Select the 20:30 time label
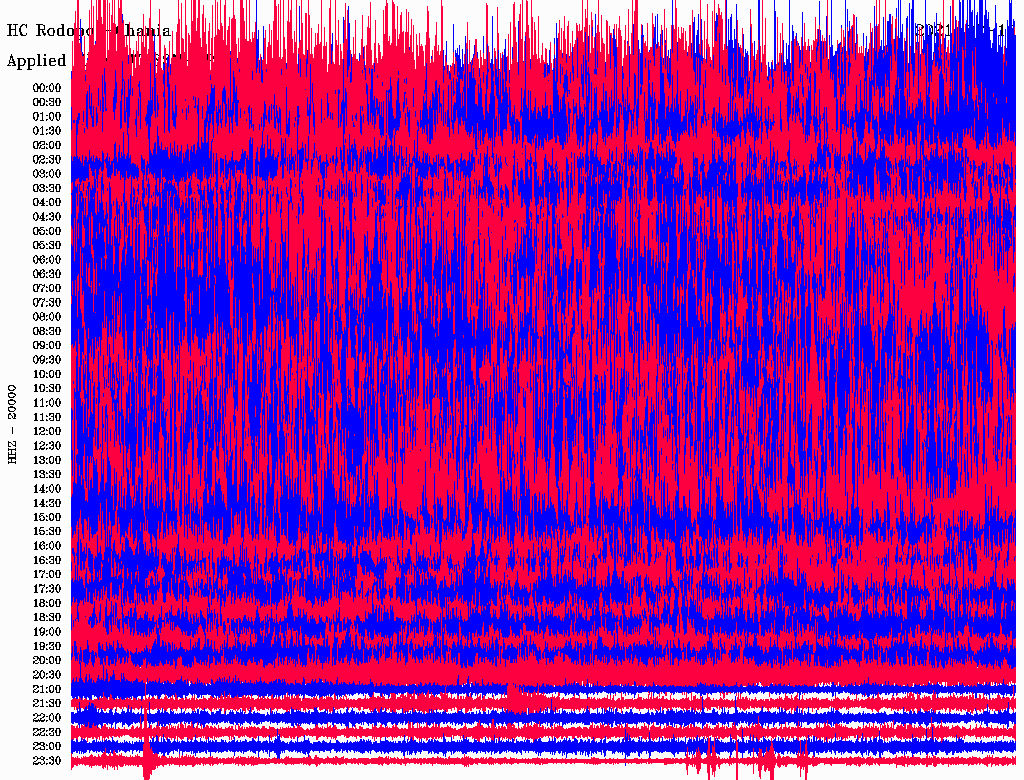Viewport: 1024px width, 780px height. pos(47,675)
